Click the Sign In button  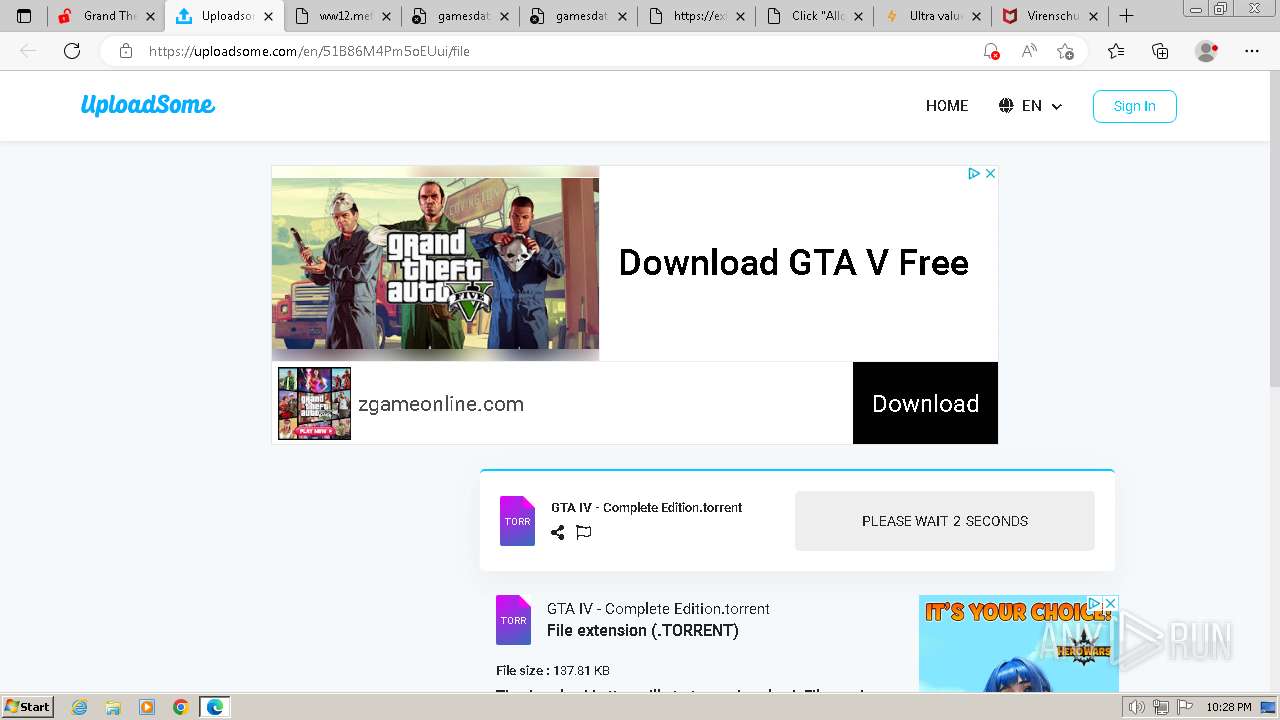point(1134,106)
